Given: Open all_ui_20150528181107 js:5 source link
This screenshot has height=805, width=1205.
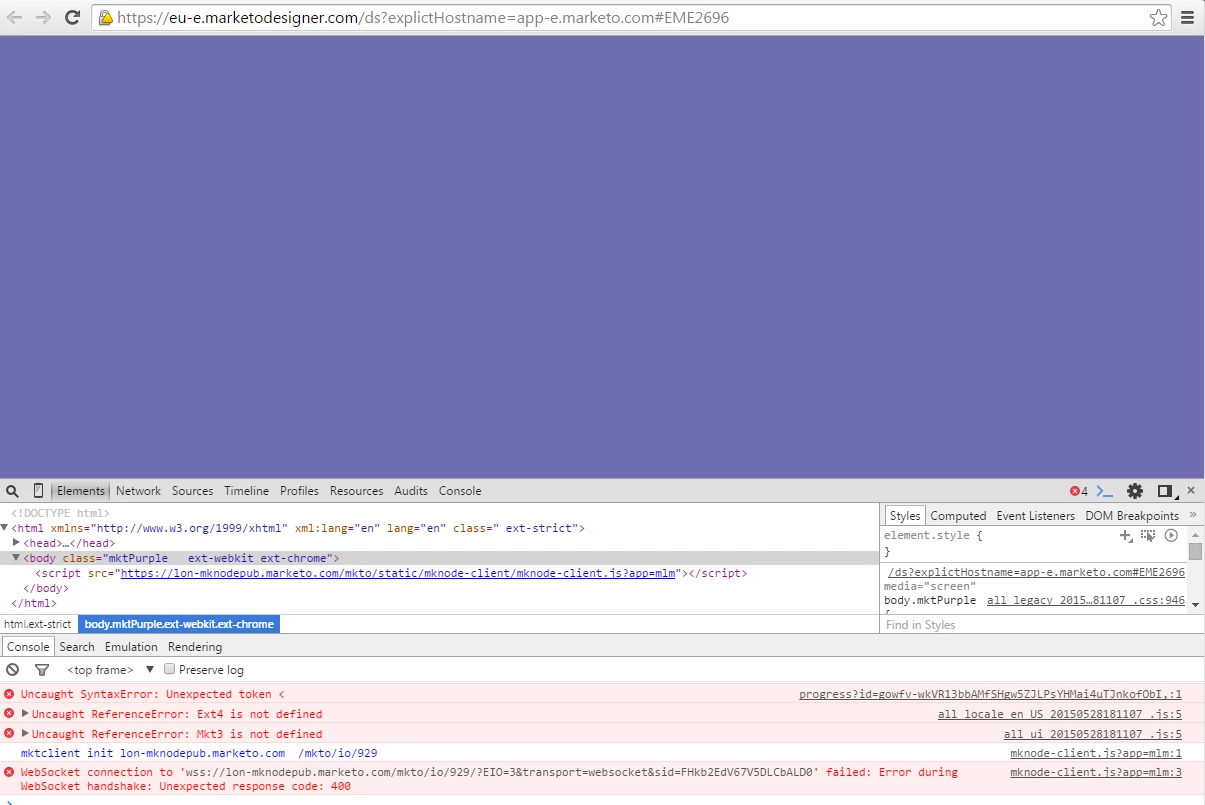Looking at the screenshot, I should point(1093,734).
